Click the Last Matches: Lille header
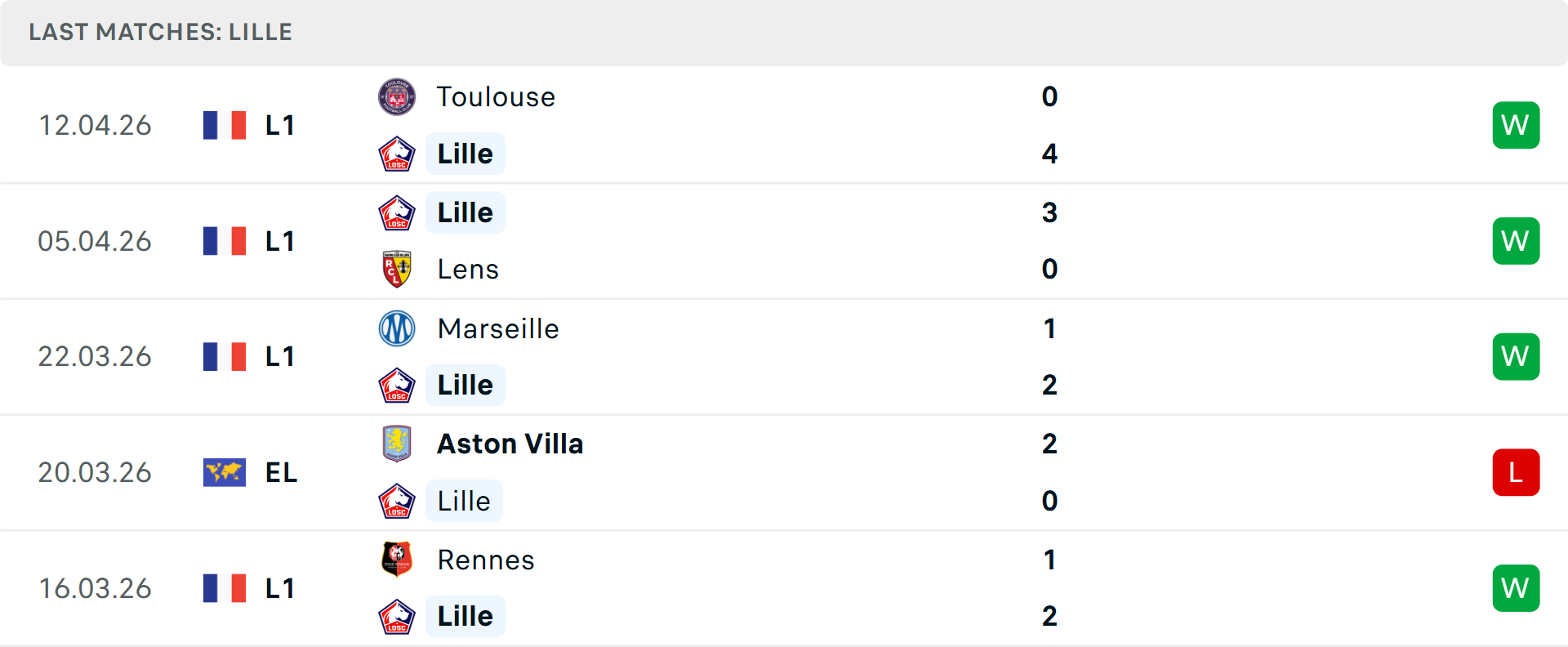The width and height of the screenshot is (1568, 647). 160,32
